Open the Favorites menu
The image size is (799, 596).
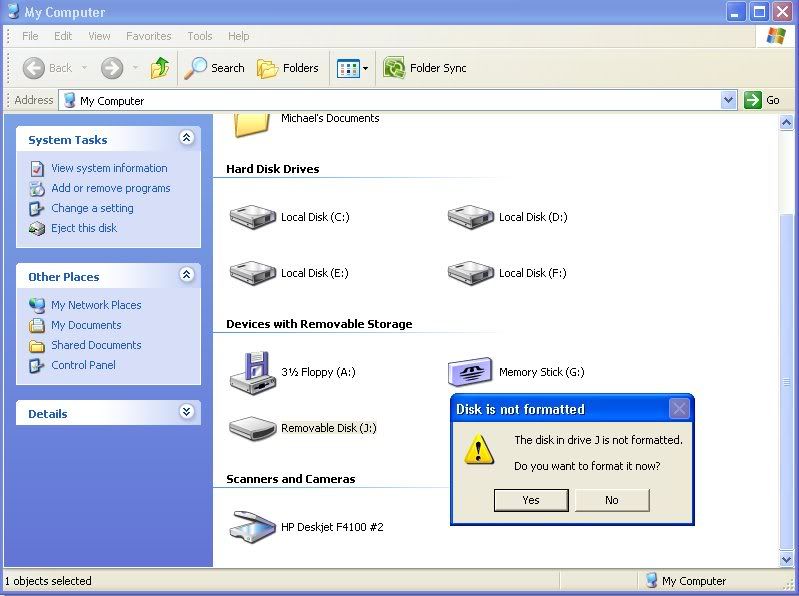click(x=149, y=36)
